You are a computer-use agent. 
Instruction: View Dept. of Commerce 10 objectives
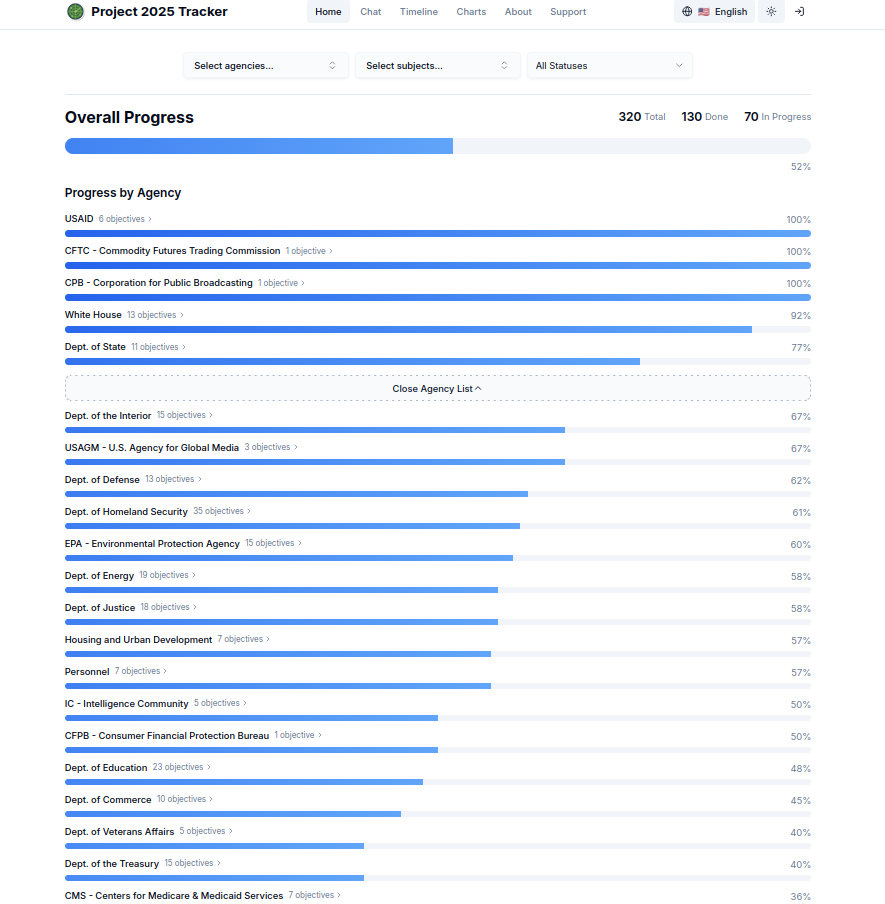pyautogui.click(x=185, y=799)
